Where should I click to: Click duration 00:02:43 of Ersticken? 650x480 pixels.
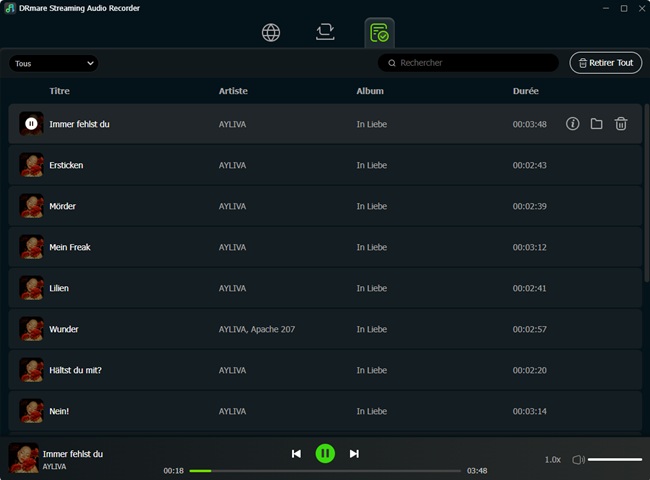point(529,165)
